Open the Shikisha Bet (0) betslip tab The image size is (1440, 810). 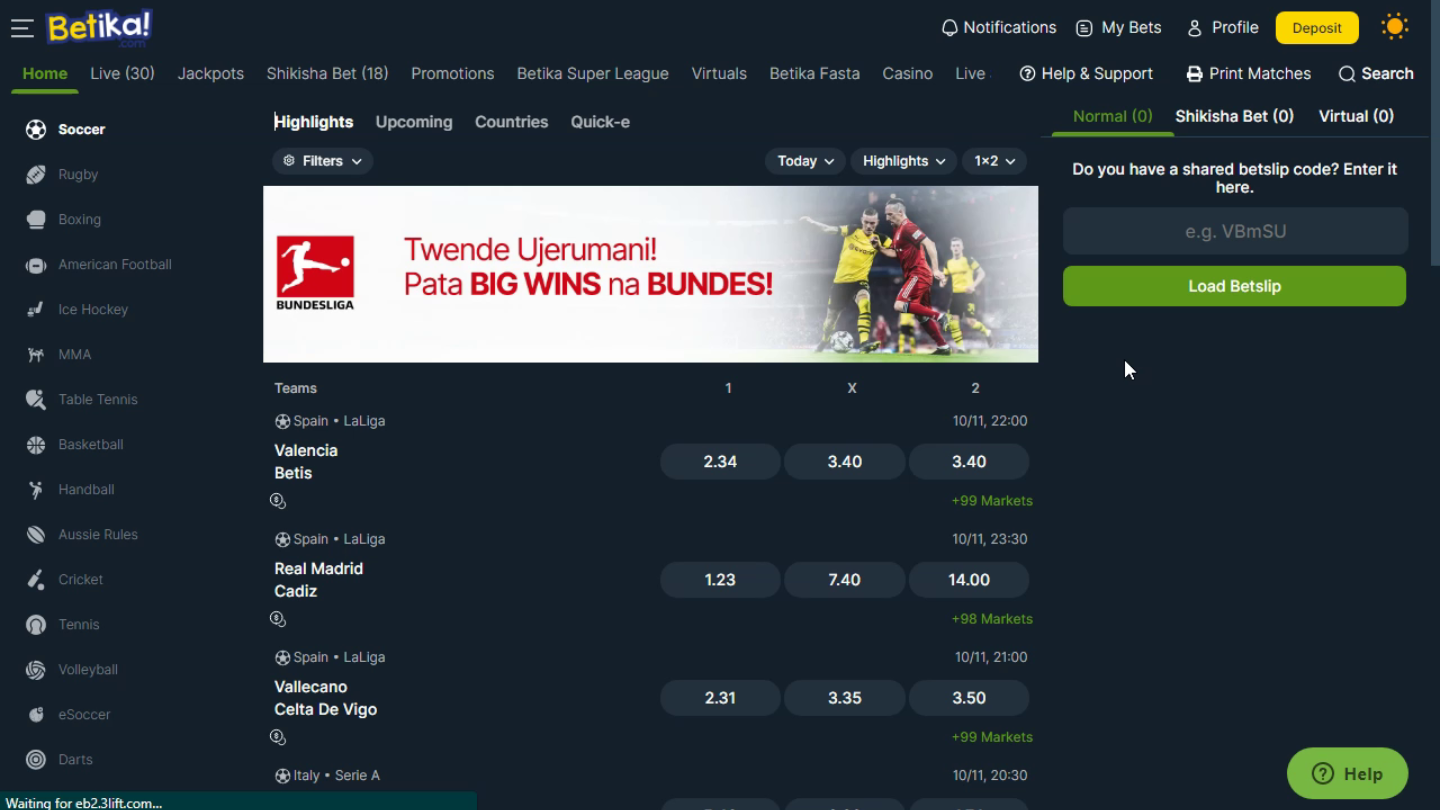[1234, 116]
